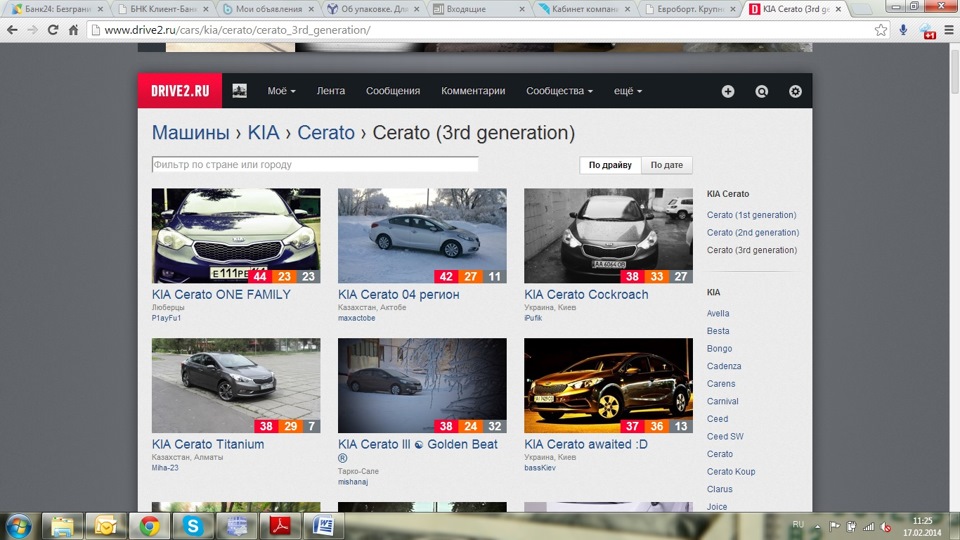960x540 pixels.
Task: Open user profile maxactobe
Action: click(356, 318)
